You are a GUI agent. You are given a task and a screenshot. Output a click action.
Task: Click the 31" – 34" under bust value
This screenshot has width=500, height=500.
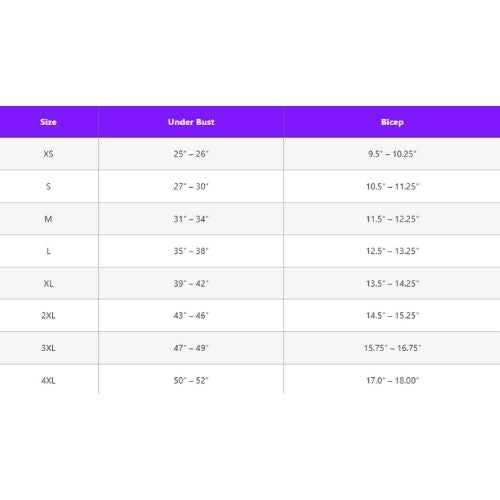click(191, 219)
